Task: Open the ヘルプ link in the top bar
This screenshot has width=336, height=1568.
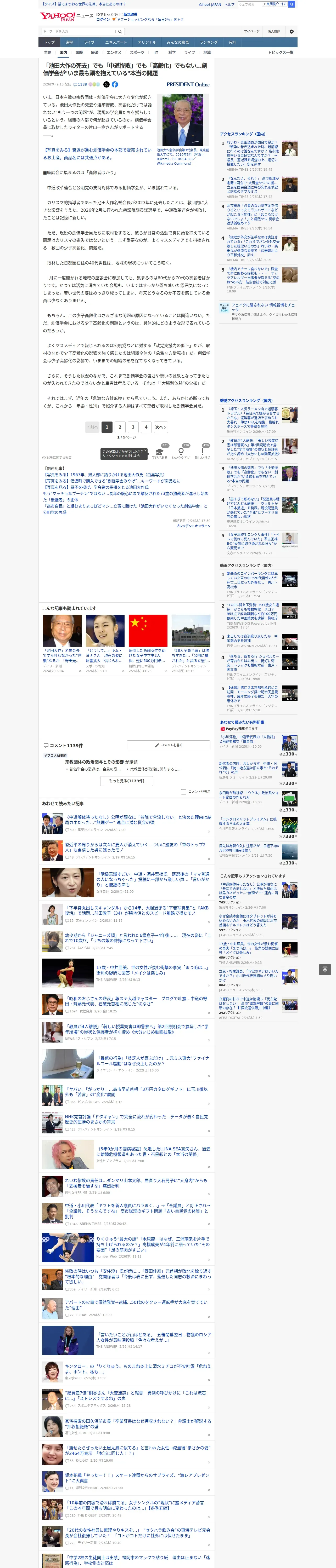Action: (229, 4)
